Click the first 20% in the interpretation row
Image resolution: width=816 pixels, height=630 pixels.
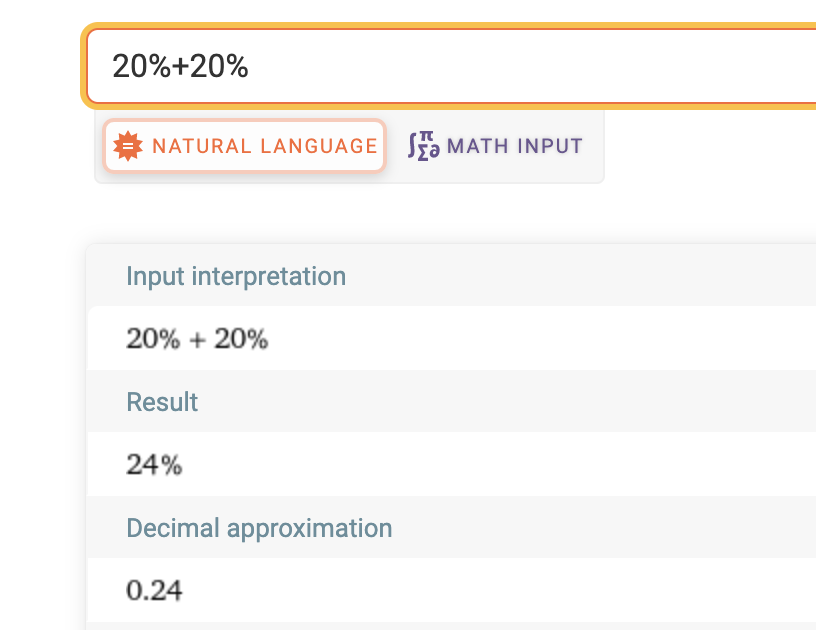(x=153, y=339)
